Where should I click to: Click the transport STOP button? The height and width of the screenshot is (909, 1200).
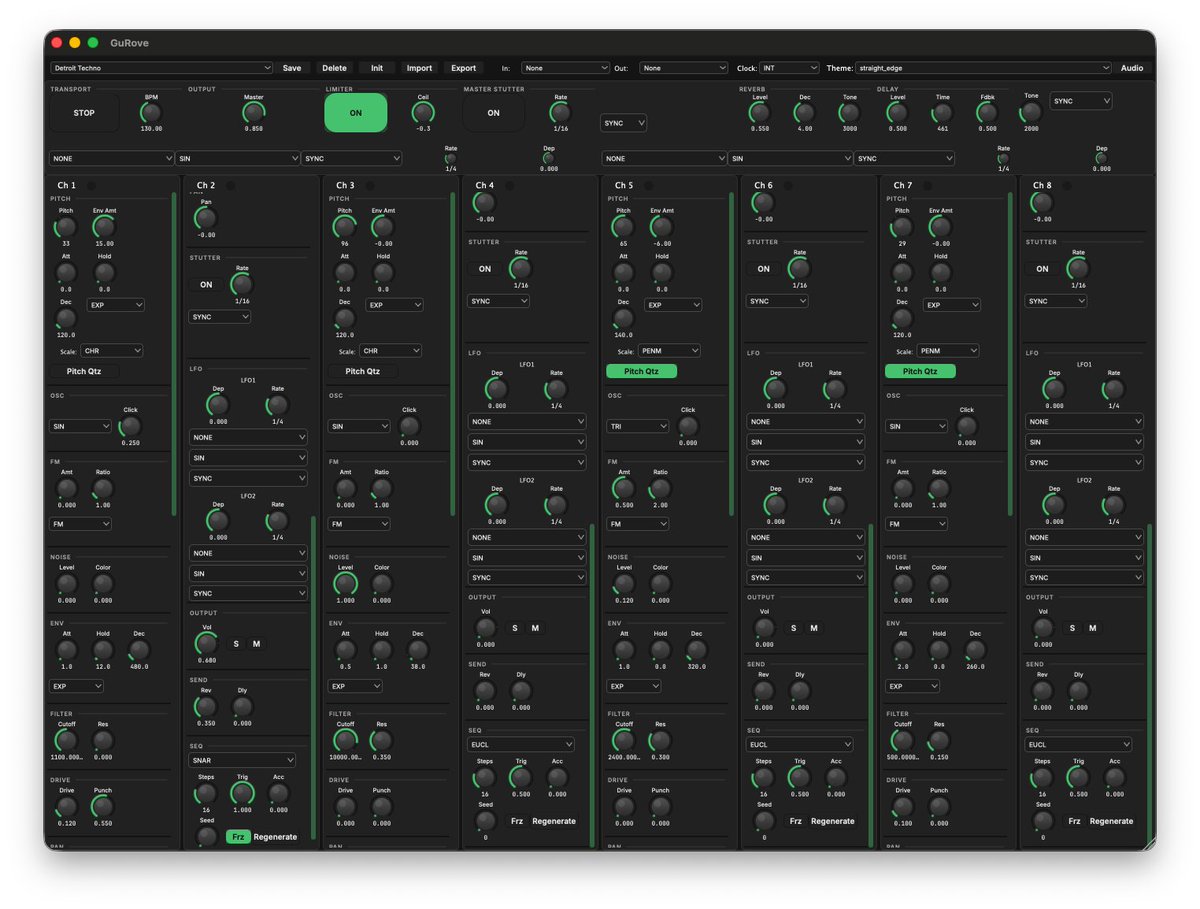[x=84, y=113]
